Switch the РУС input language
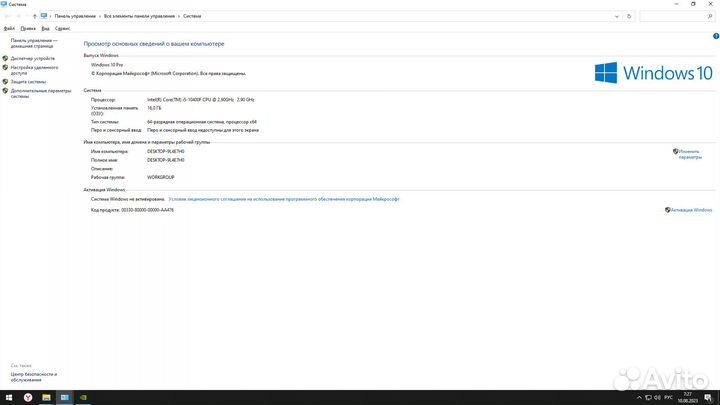 [669, 398]
